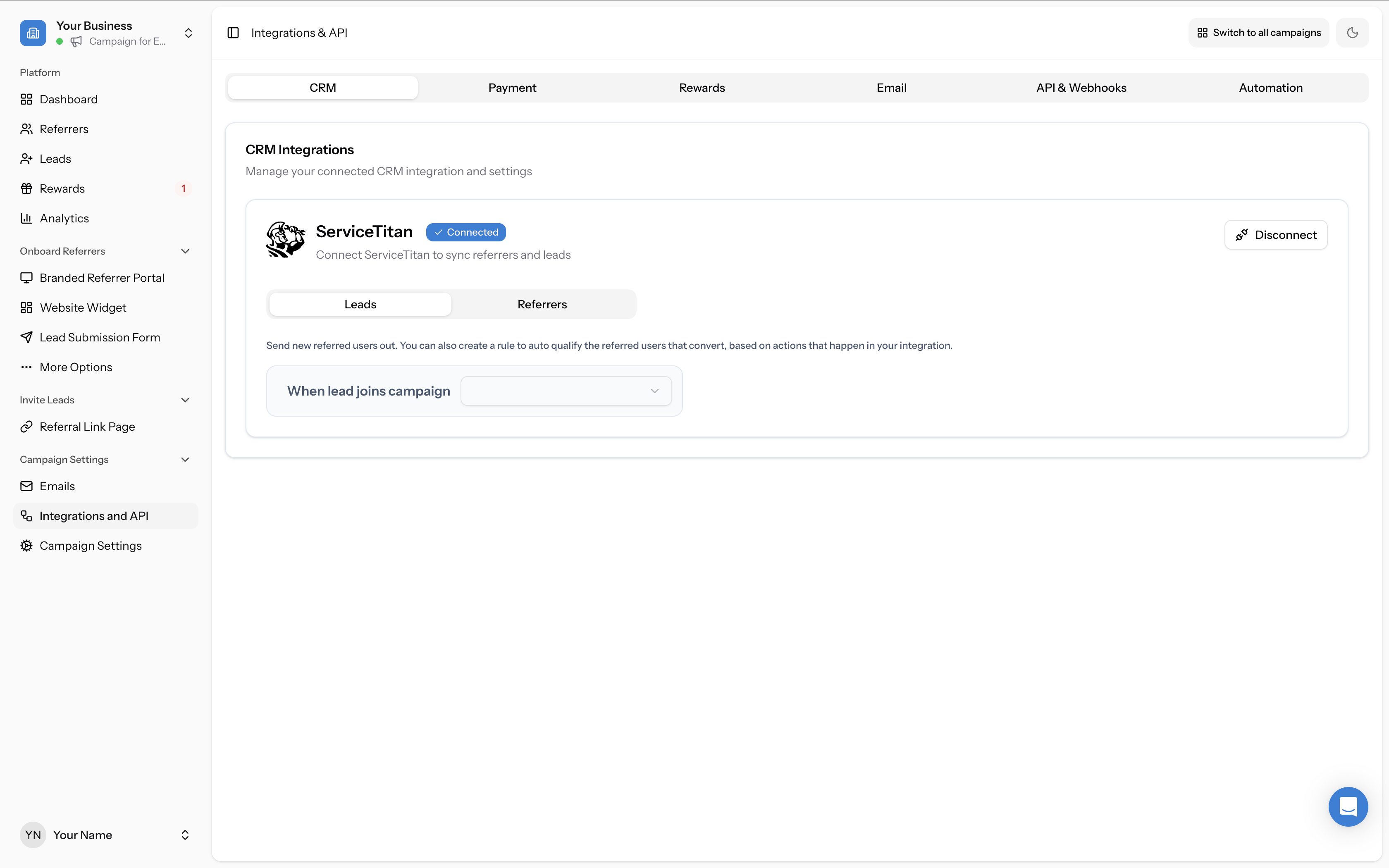Viewport: 1389px width, 868px height.
Task: Toggle dark mode with the moon icon
Action: [x=1352, y=32]
